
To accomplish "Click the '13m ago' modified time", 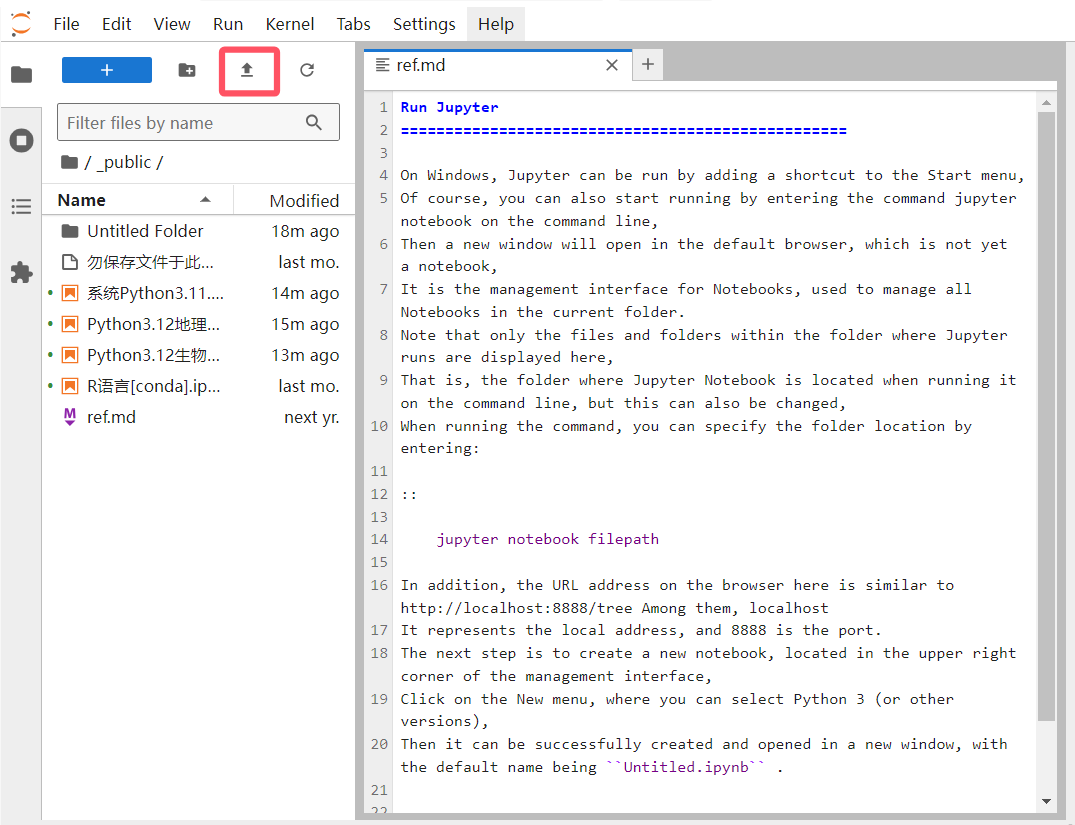I will pyautogui.click(x=305, y=355).
